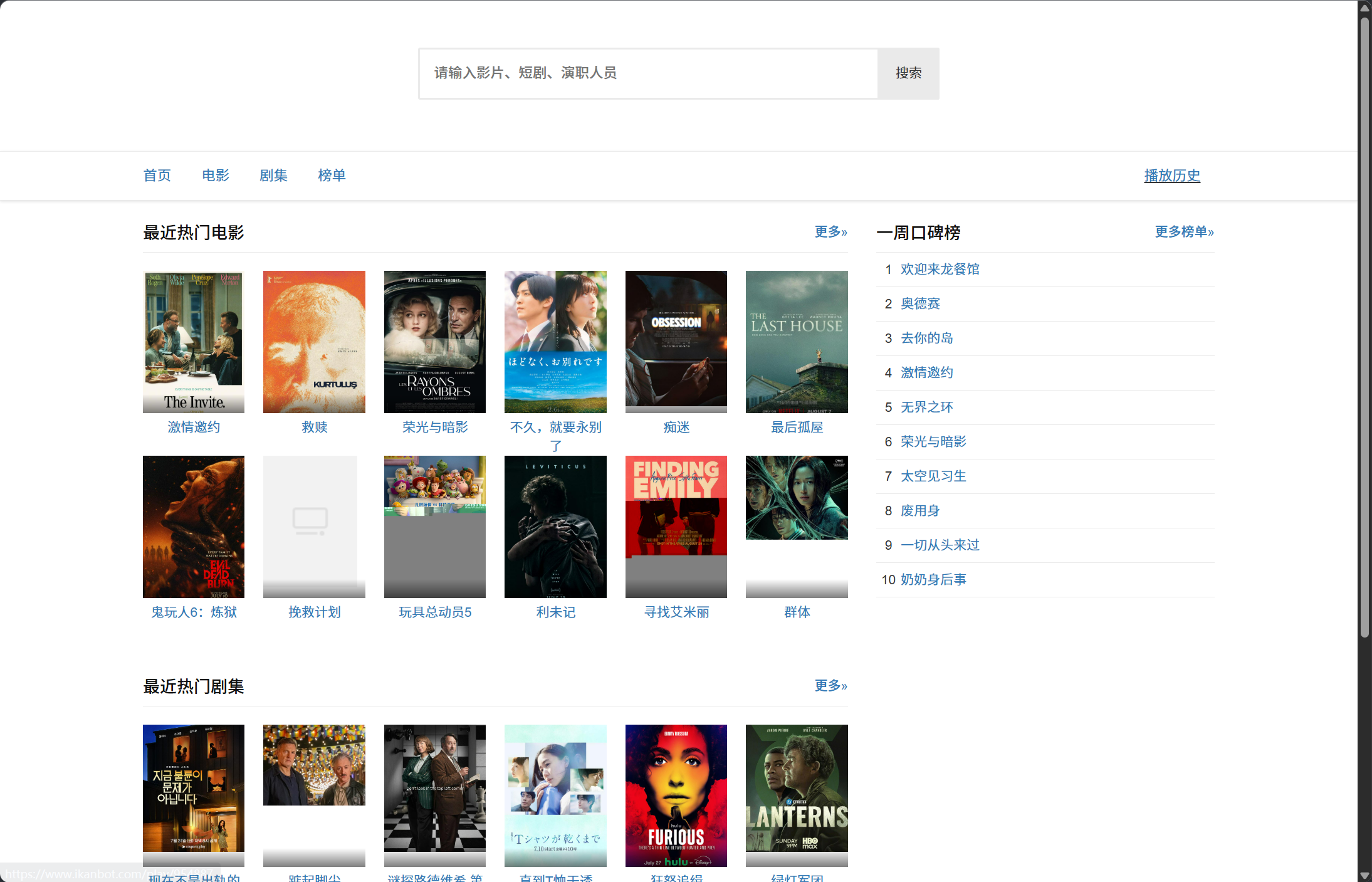Open the Toy Story 5 poster

coord(435,527)
